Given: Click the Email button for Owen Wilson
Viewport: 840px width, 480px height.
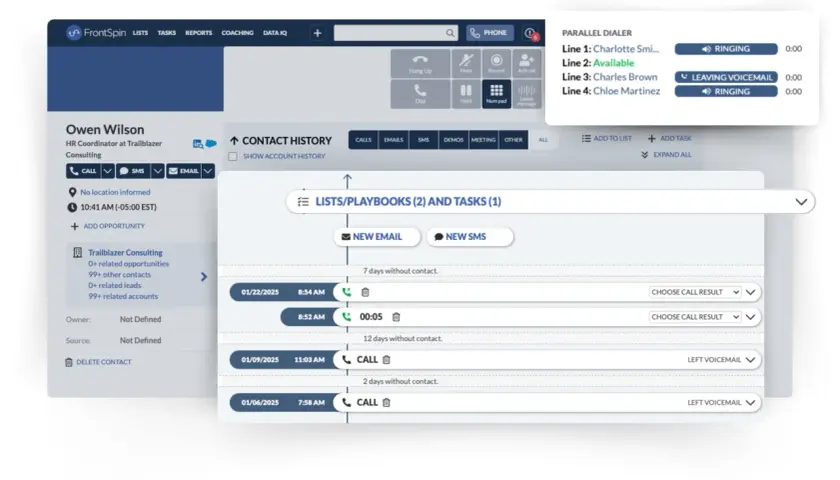Looking at the screenshot, I should tap(183, 171).
